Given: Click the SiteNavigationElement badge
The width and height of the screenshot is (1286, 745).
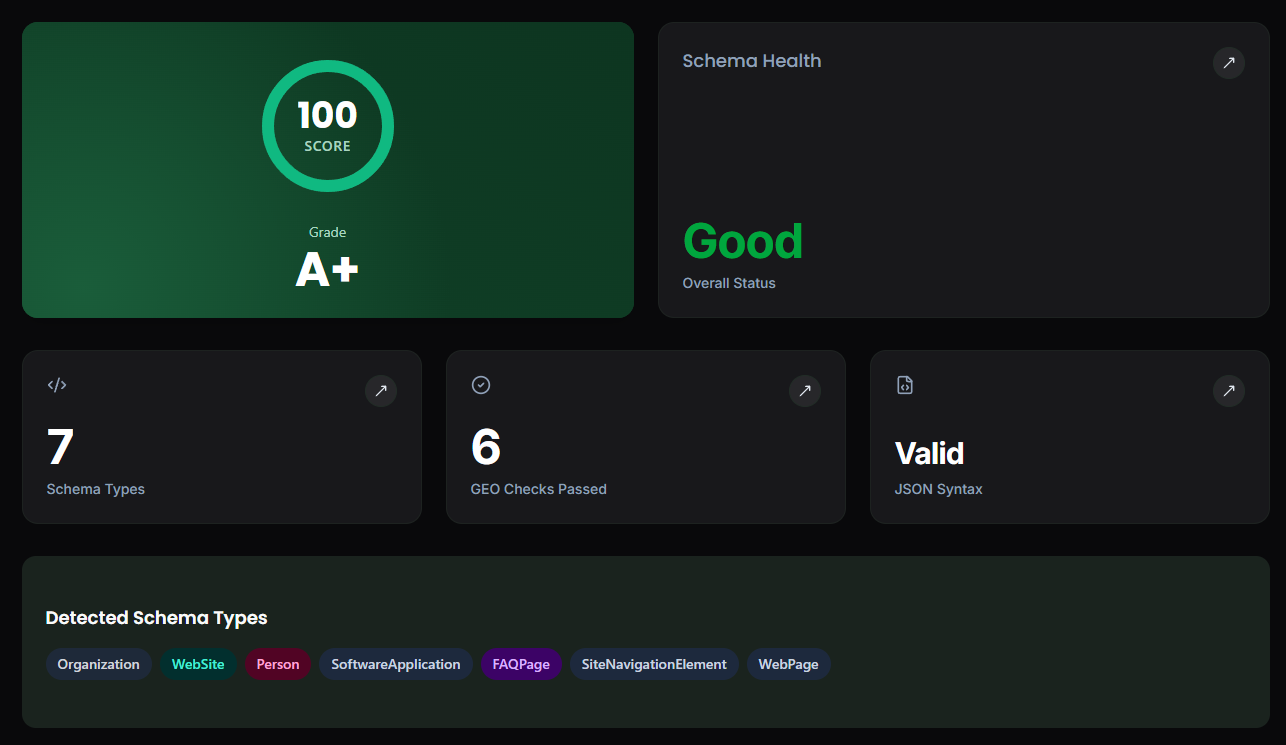Looking at the screenshot, I should tap(654, 664).
